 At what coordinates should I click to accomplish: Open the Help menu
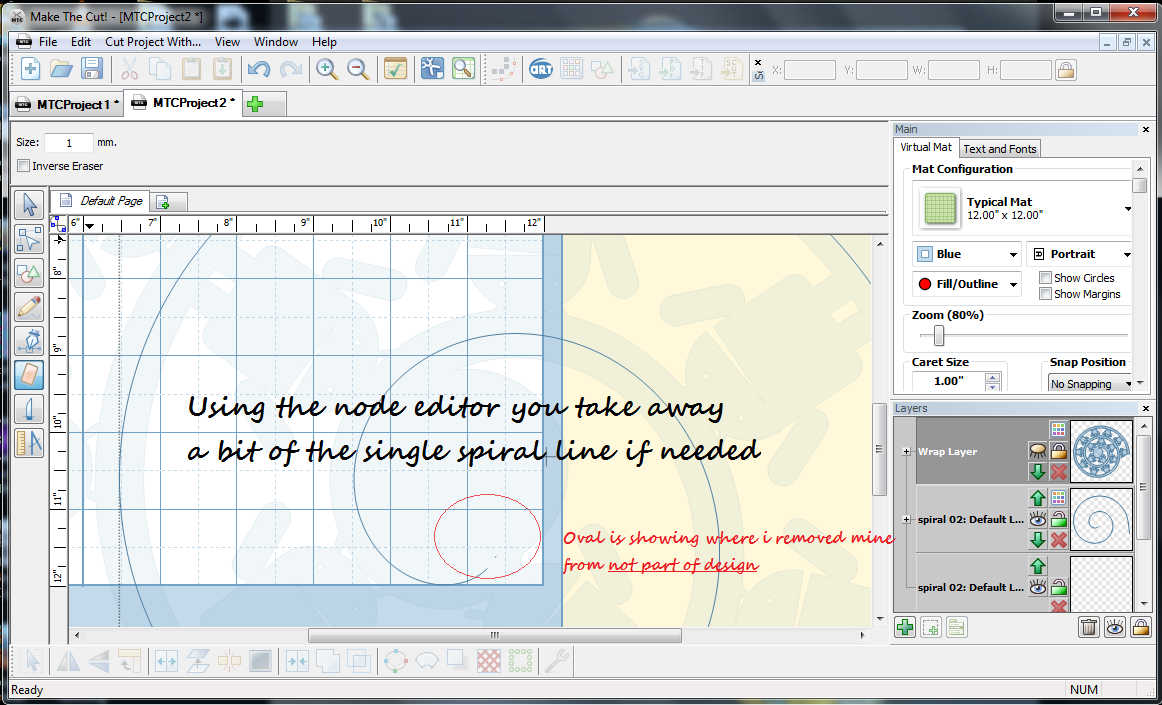[x=324, y=42]
